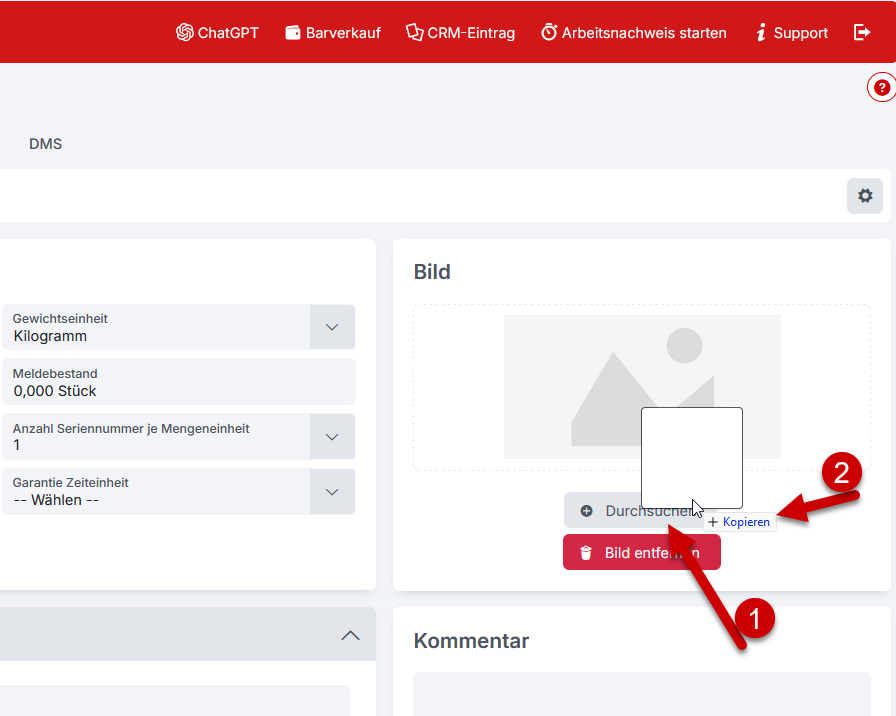Click into the Meldebestand field

click(178, 382)
